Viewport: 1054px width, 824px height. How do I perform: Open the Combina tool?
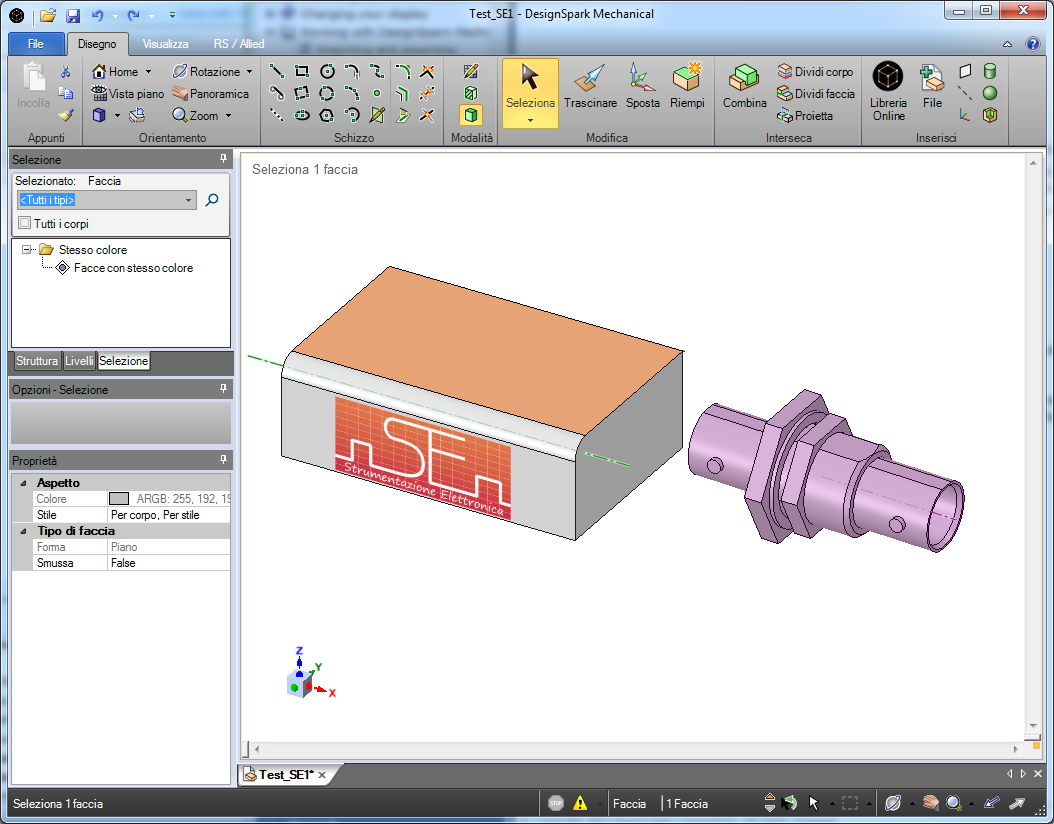click(x=744, y=87)
